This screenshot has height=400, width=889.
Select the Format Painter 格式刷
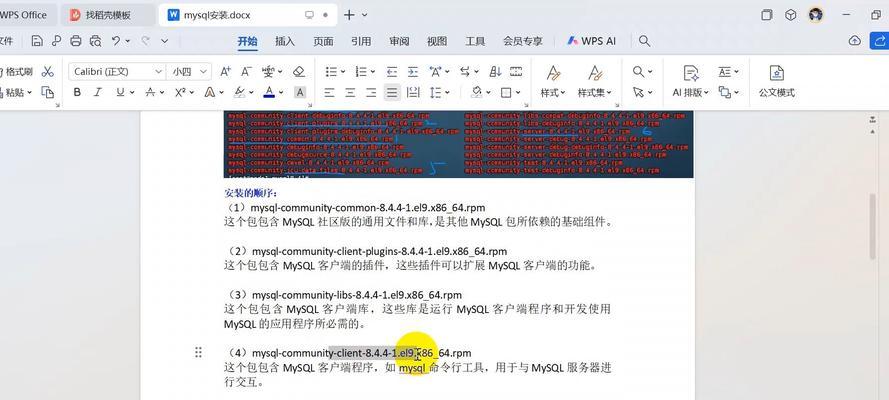(15, 71)
